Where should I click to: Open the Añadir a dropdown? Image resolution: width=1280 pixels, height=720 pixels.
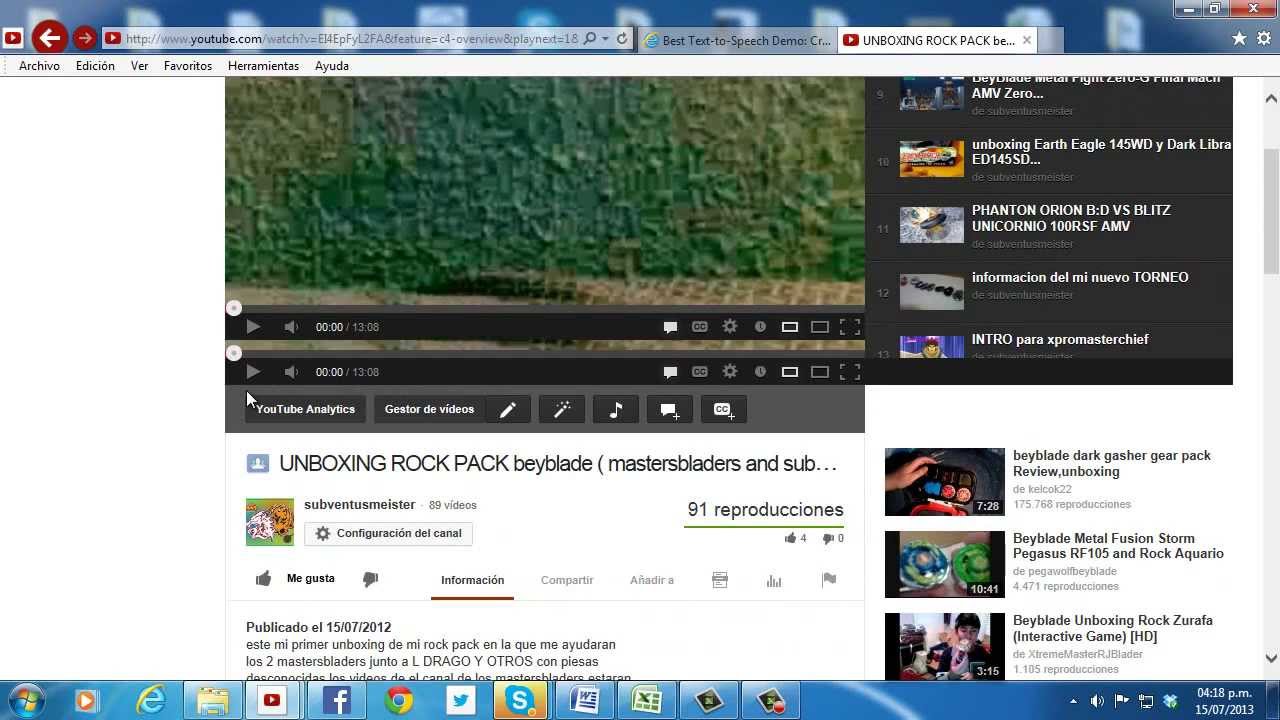click(652, 580)
